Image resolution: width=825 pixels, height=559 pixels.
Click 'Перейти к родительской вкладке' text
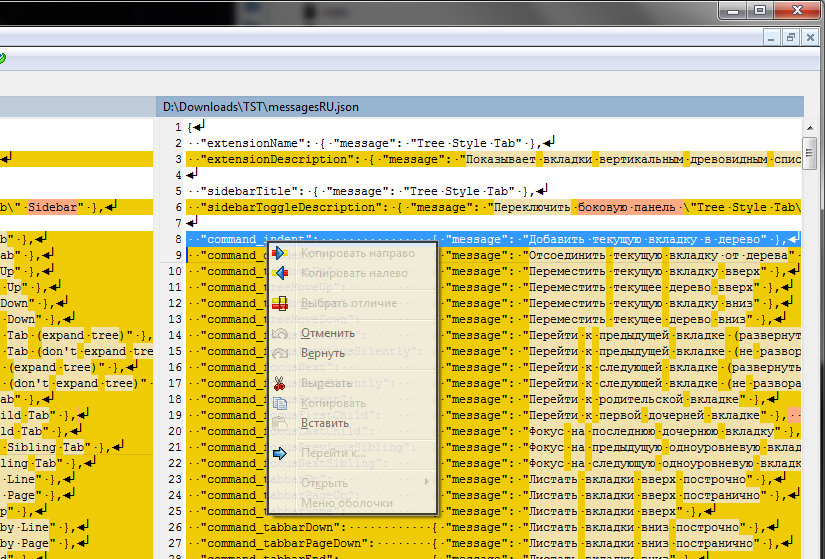[x=633, y=399]
